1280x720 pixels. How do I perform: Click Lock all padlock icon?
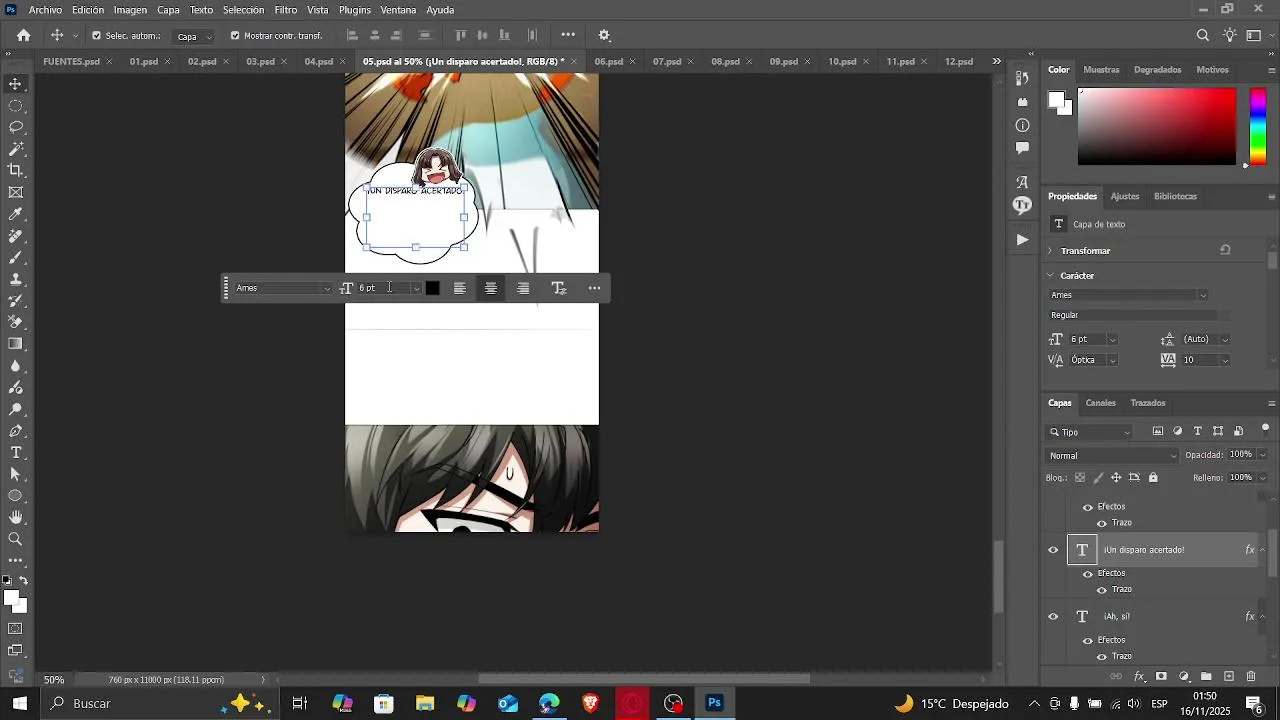[x=1153, y=478]
